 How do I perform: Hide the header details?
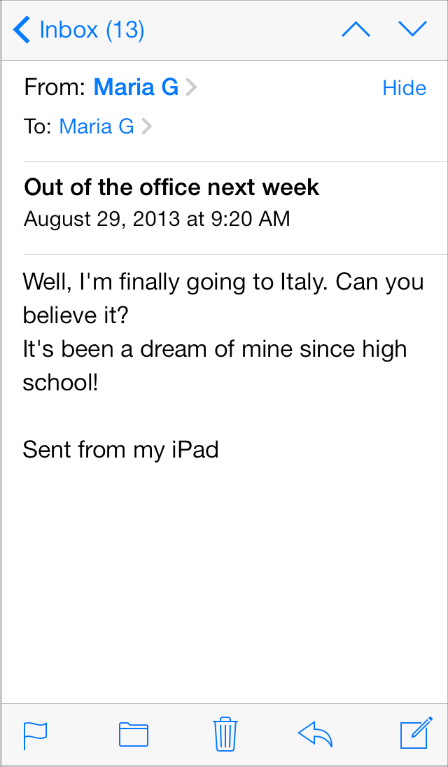point(404,88)
